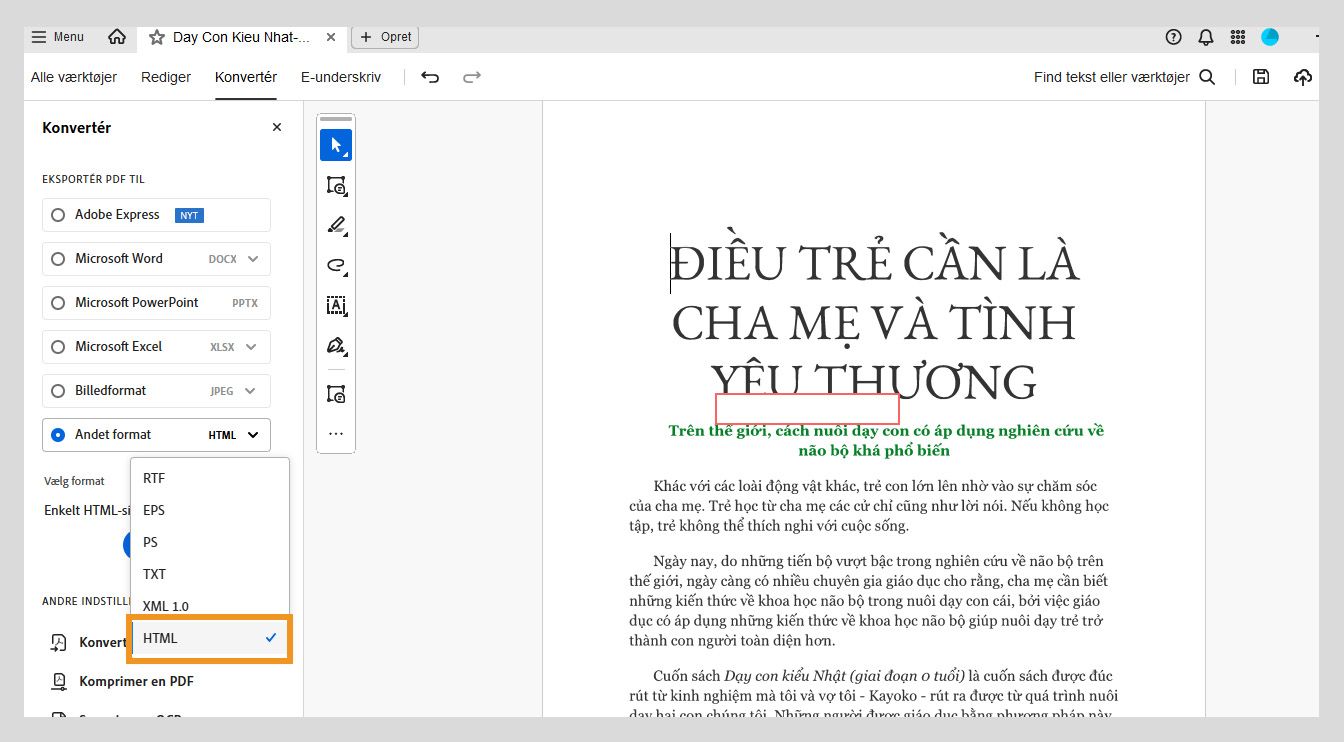1344x742 pixels.
Task: Click the save document icon
Action: click(1260, 76)
